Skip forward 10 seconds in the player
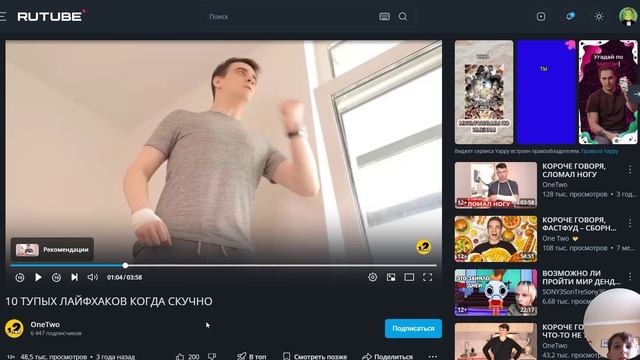Image resolution: width=640 pixels, height=360 pixels. (x=56, y=278)
